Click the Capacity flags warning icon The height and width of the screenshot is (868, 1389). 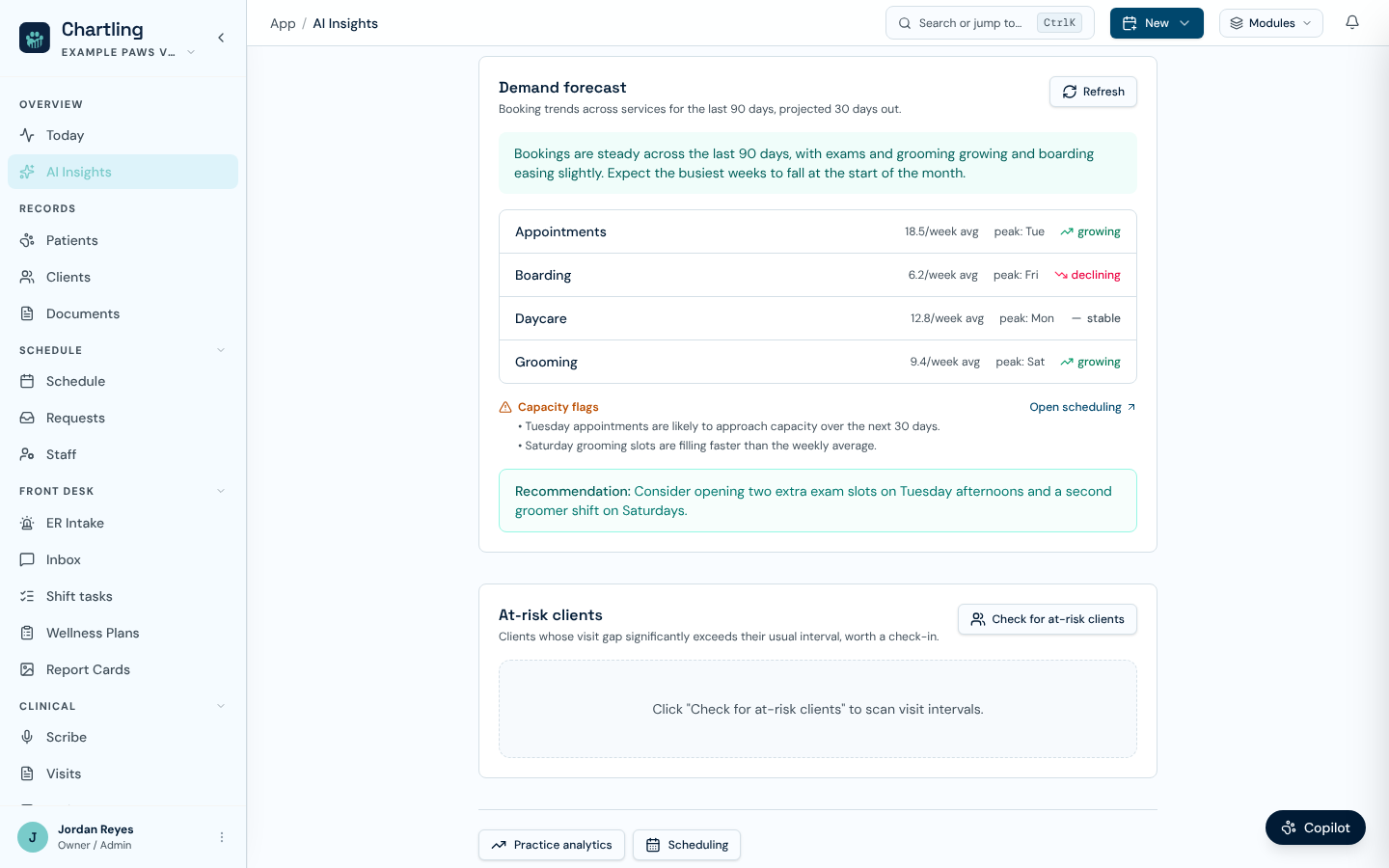click(505, 407)
